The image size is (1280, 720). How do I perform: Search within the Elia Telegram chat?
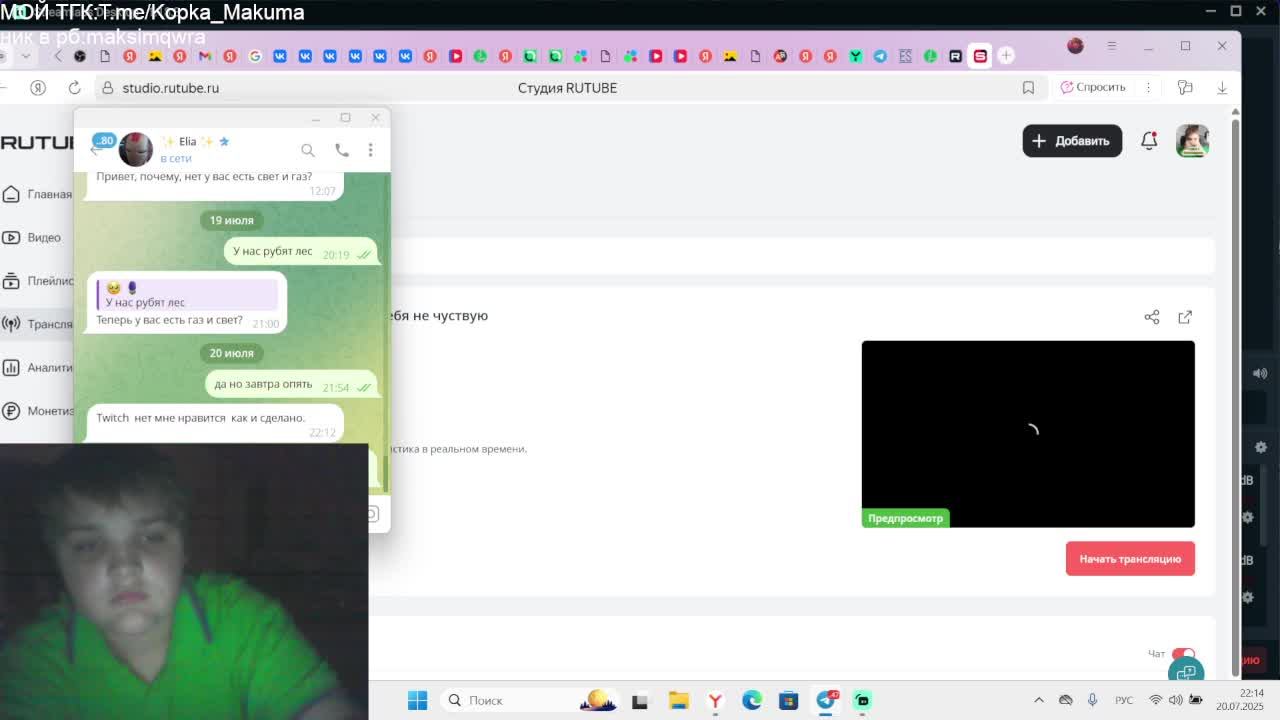(x=308, y=150)
